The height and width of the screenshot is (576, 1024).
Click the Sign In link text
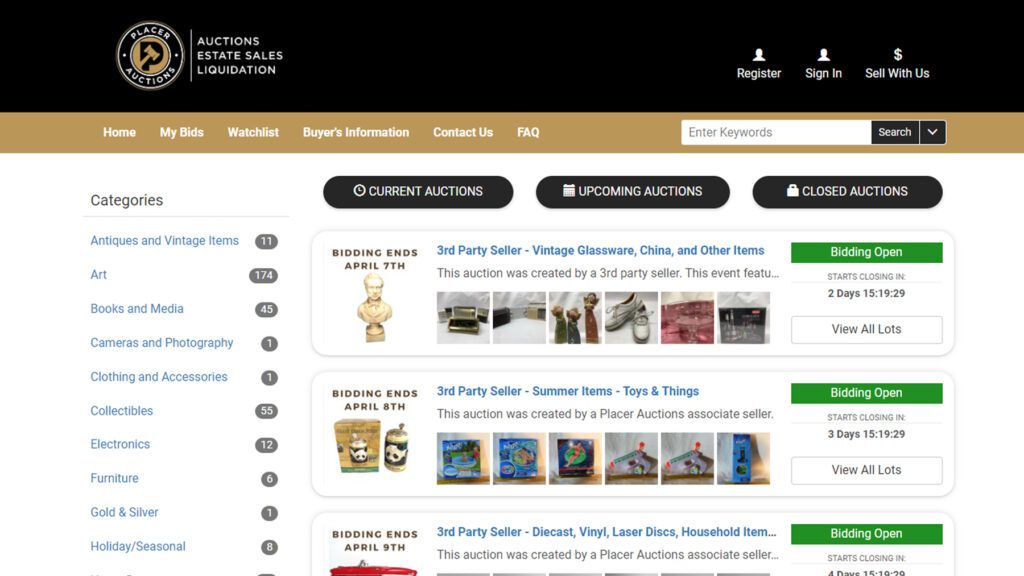[824, 73]
